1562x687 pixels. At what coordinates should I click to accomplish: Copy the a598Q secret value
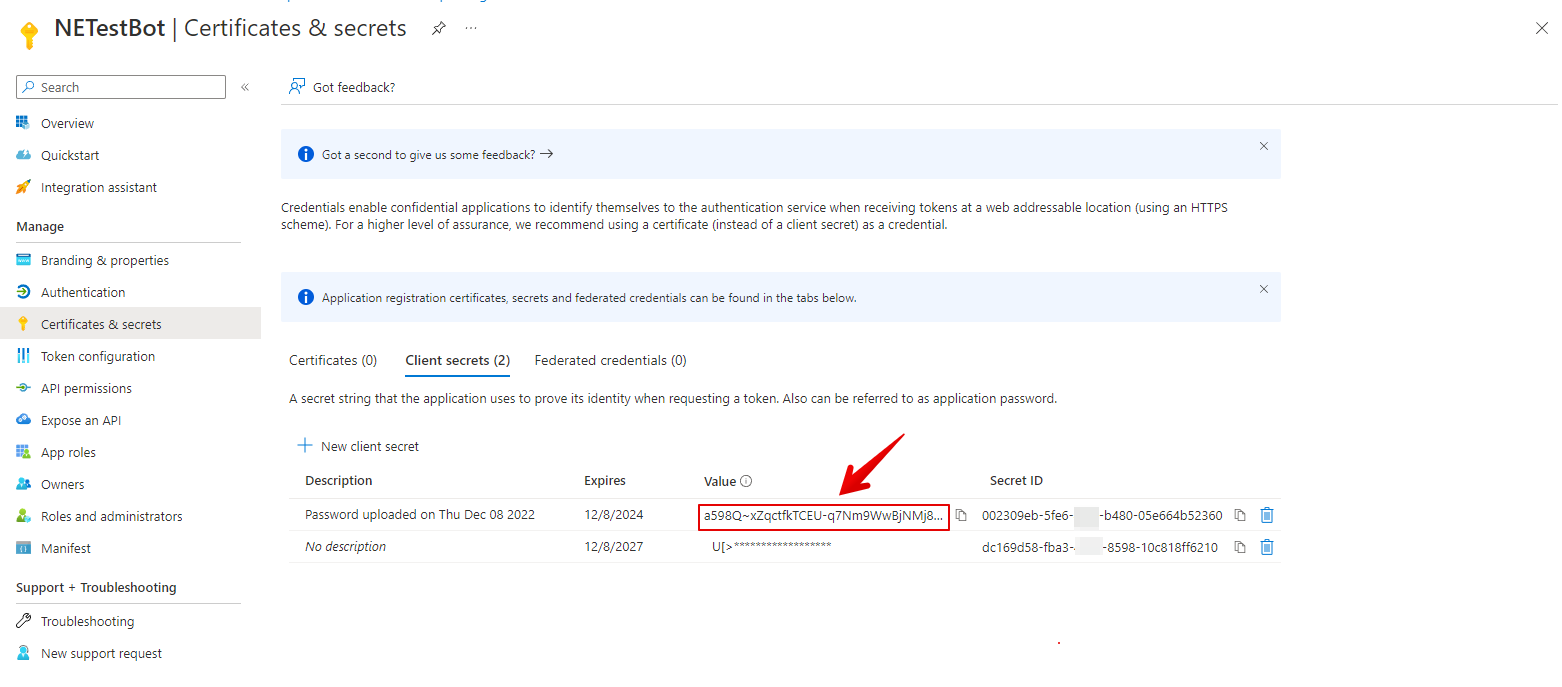pyautogui.click(x=961, y=515)
